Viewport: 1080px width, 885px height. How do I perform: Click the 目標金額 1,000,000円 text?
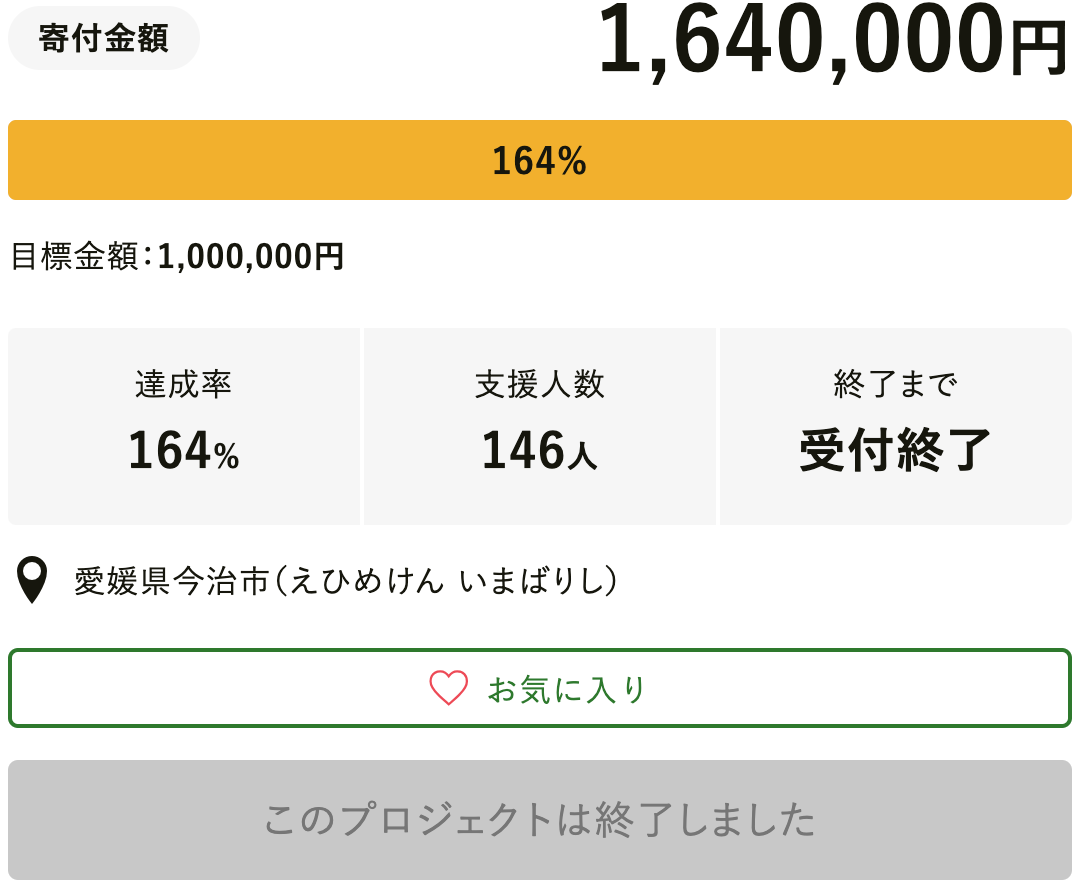(177, 256)
